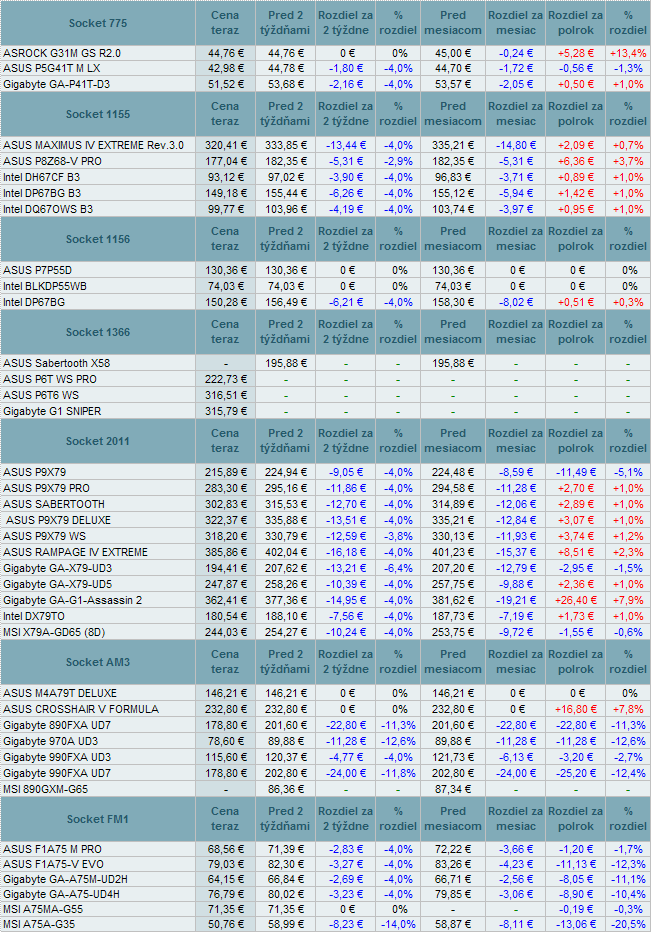The width and height of the screenshot is (651, 932).
Task: Select the -20,5% percent difference value
Action: 628,924
